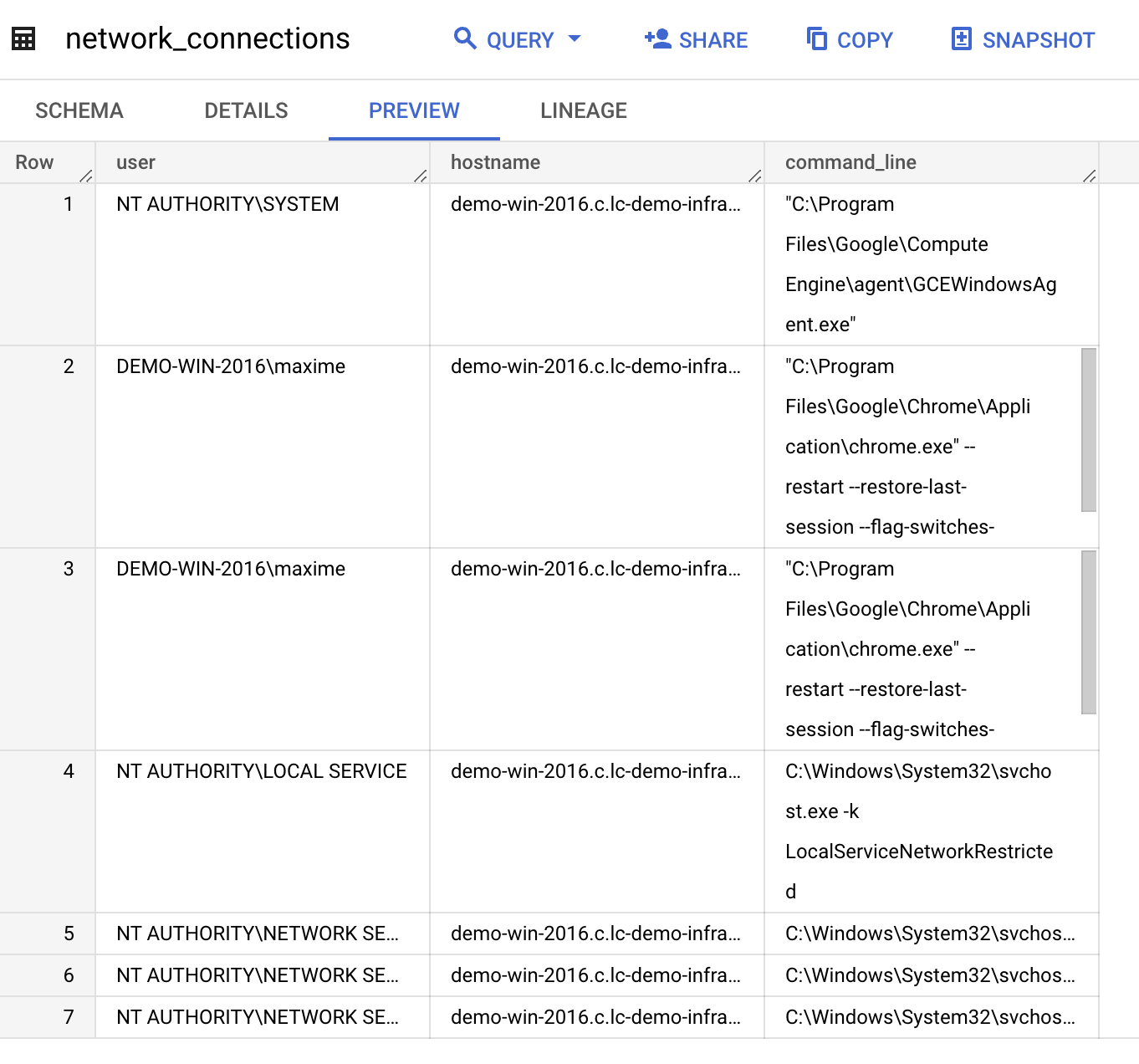Click the hostname column header
1139x1064 pixels.
click(x=495, y=162)
